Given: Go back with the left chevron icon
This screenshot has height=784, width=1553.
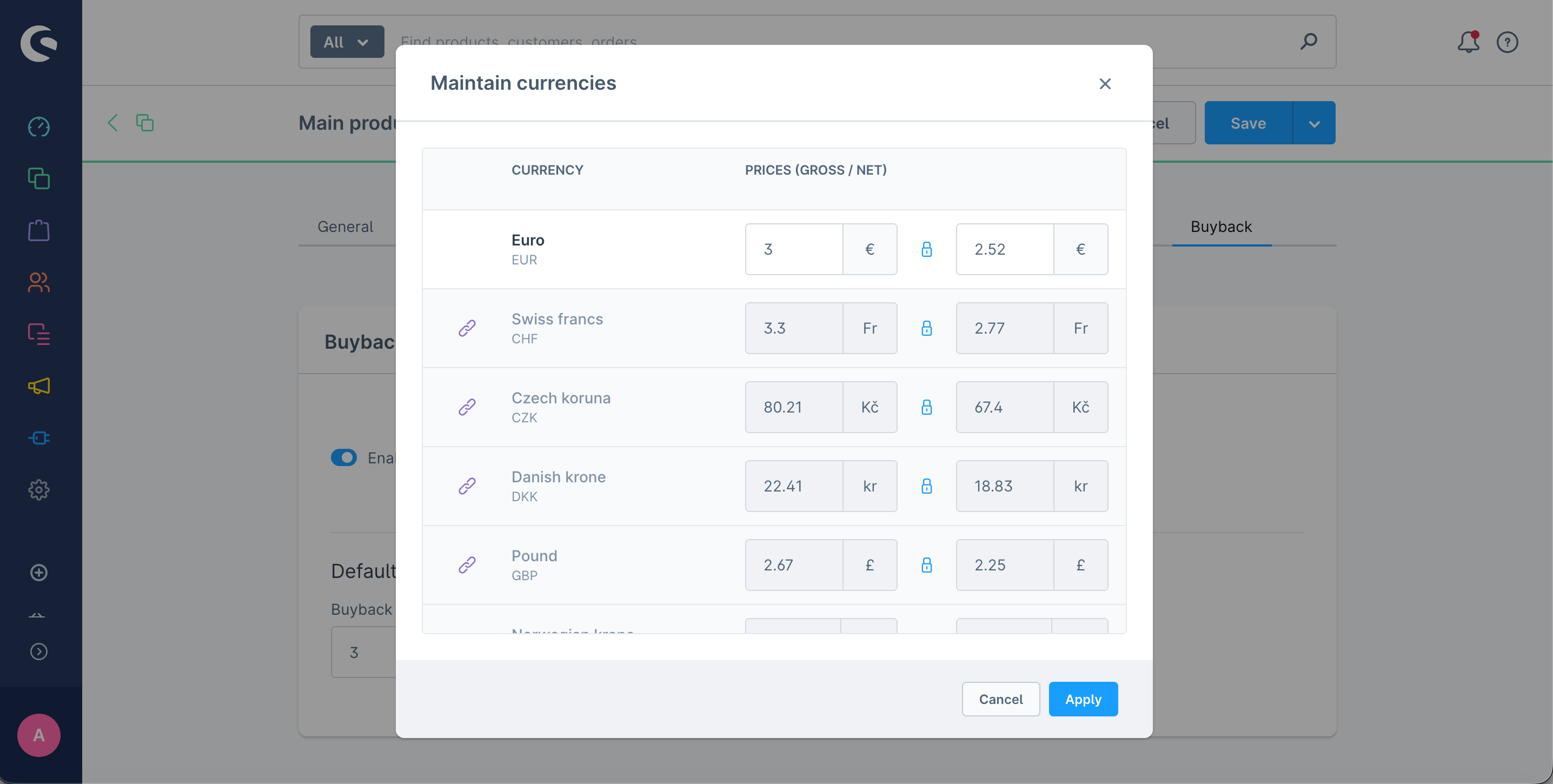Looking at the screenshot, I should click(x=112, y=123).
